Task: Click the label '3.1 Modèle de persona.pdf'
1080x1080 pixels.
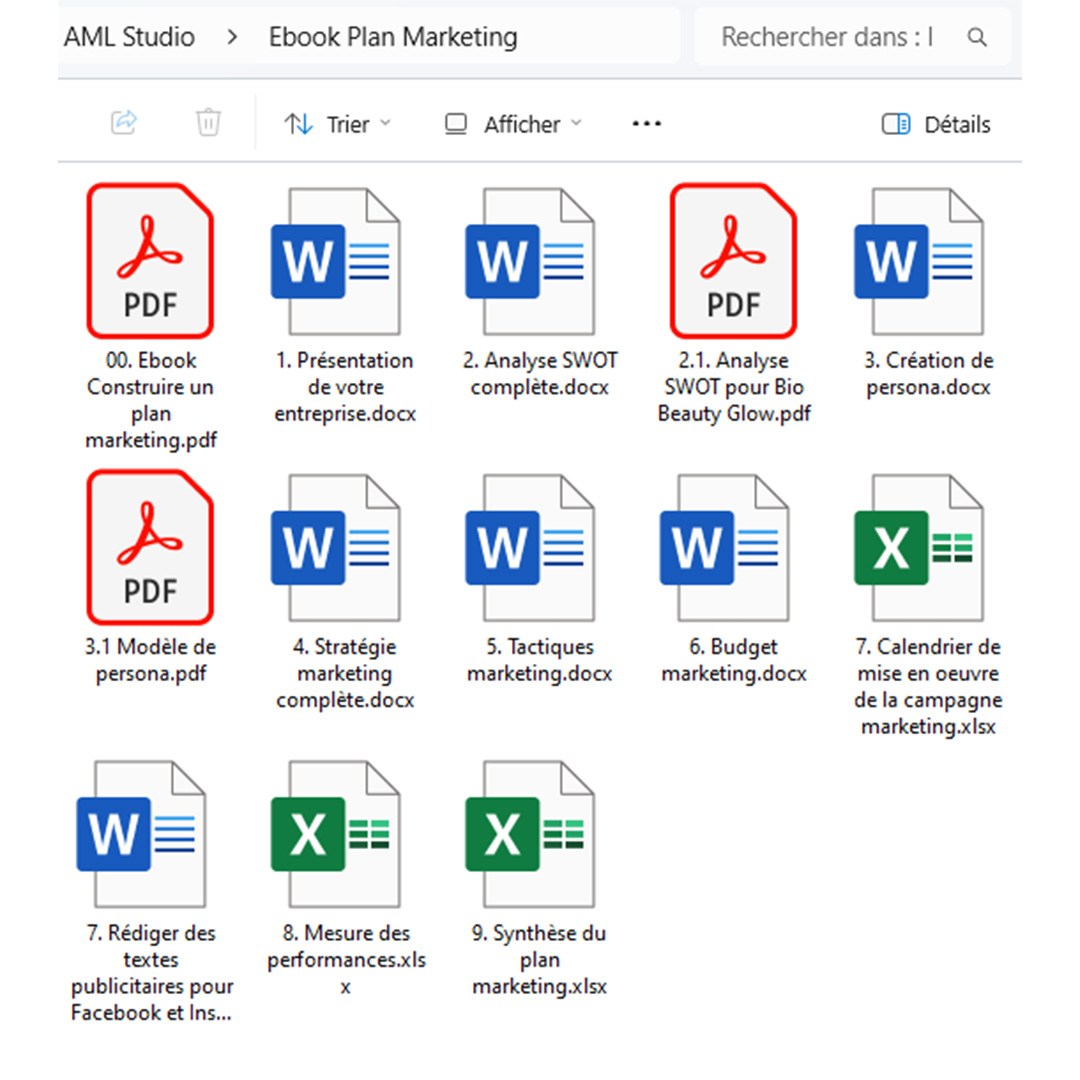Action: point(151,660)
